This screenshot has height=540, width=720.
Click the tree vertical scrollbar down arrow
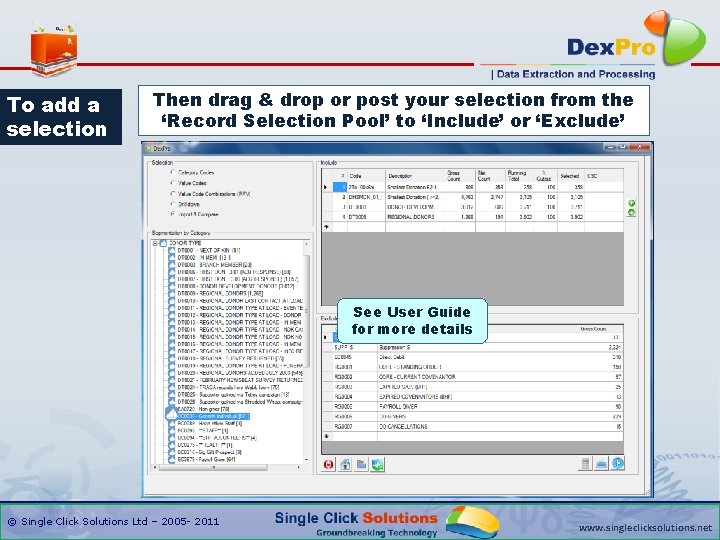[x=306, y=460]
